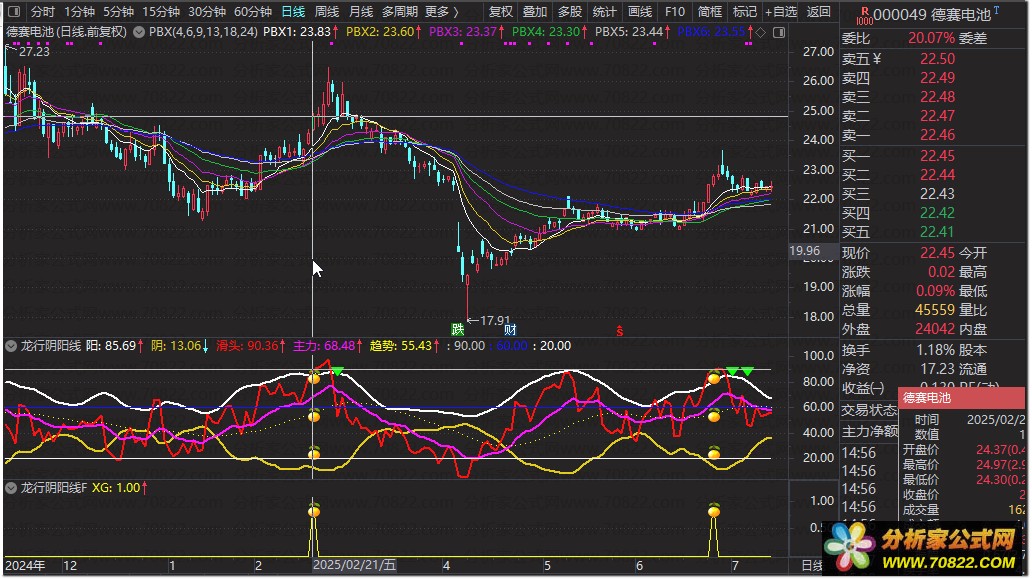Image resolution: width=1032 pixels, height=579 pixels.
Task: Switch to 月线 monthly chart
Action: pos(361,12)
